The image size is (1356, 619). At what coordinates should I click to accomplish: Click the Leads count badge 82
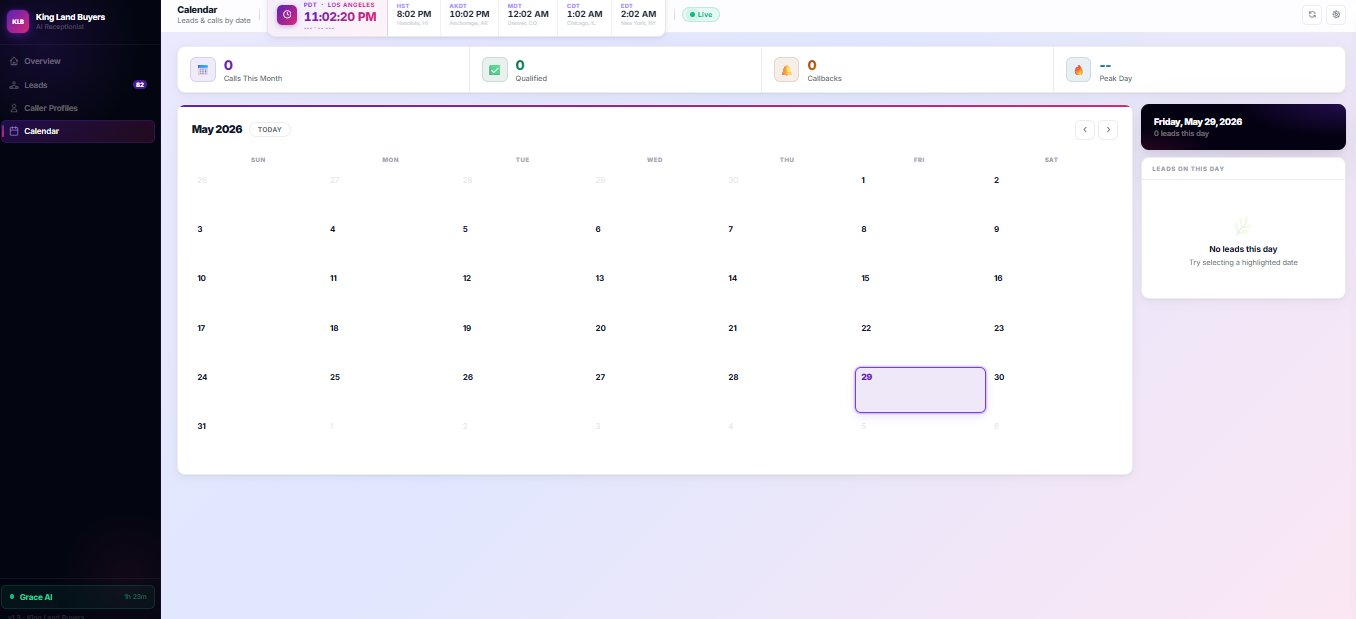[140, 85]
